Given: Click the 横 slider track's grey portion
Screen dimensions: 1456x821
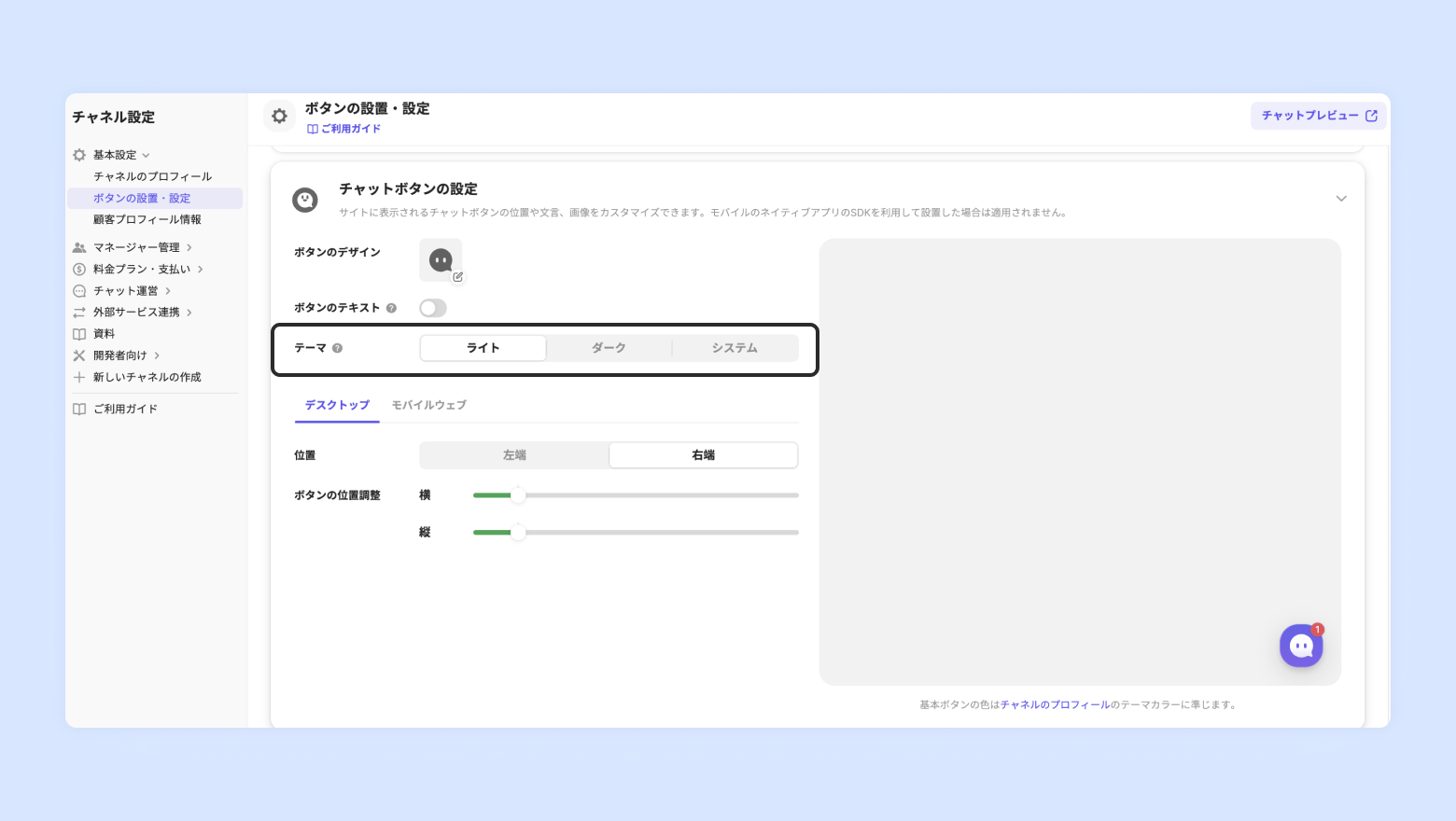Looking at the screenshot, I should coord(663,495).
